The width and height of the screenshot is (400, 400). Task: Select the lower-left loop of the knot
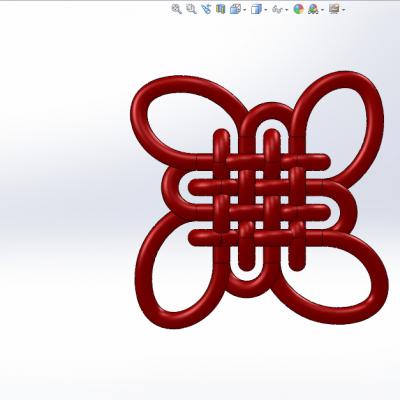click(144, 267)
